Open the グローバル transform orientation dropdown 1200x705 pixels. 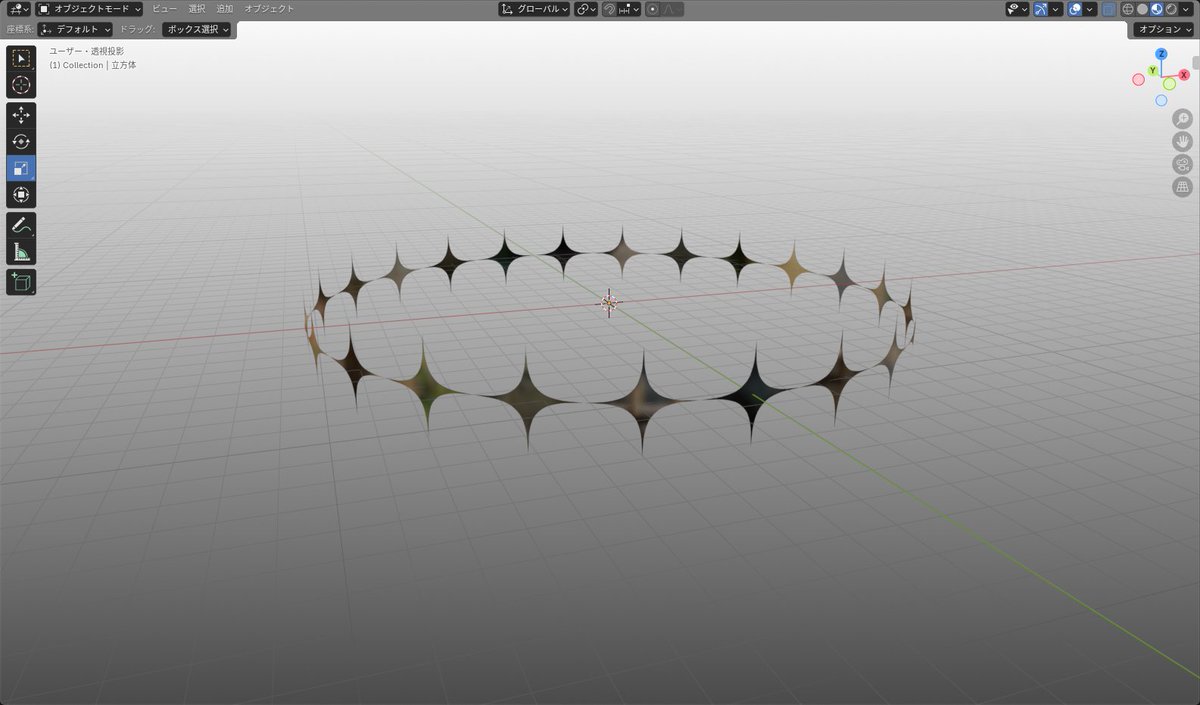click(535, 9)
